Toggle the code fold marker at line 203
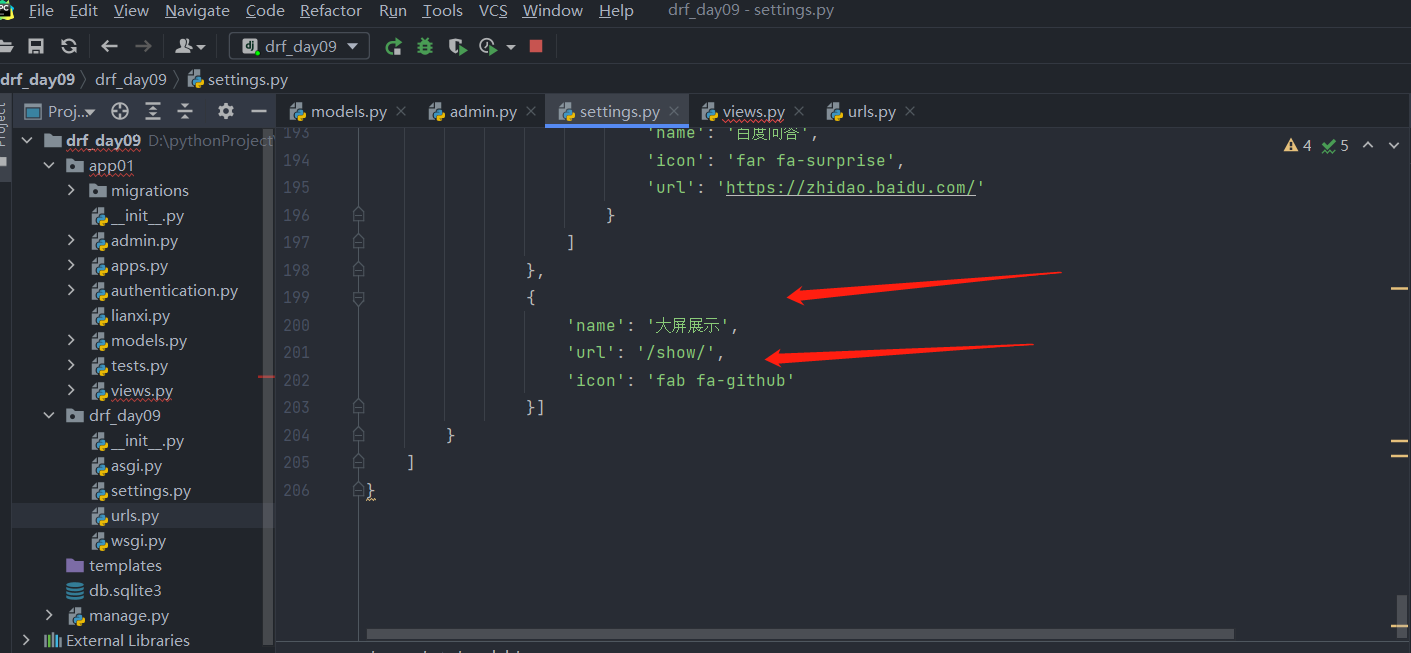The width and height of the screenshot is (1411, 653). tap(359, 407)
